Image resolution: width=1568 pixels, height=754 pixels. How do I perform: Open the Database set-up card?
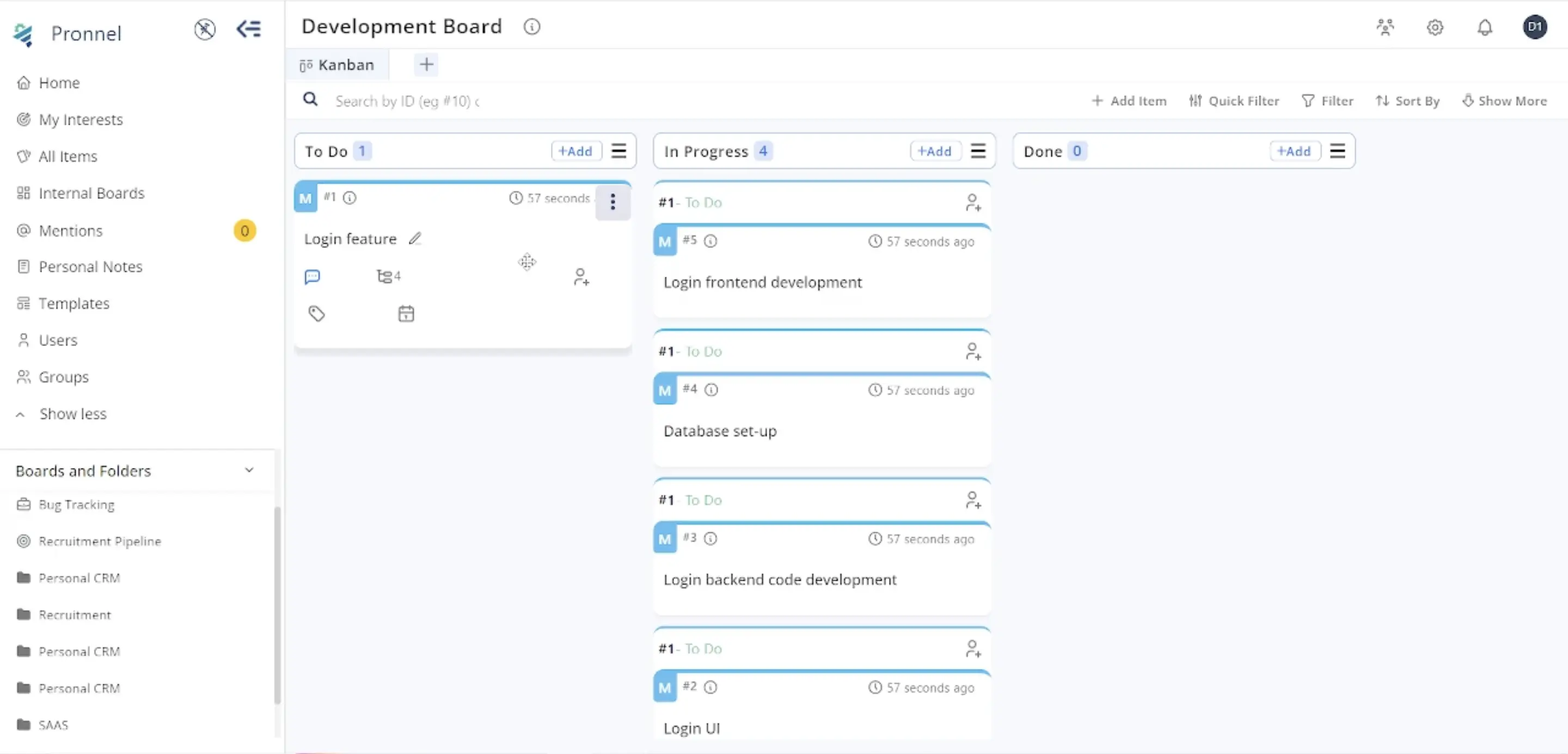822,420
